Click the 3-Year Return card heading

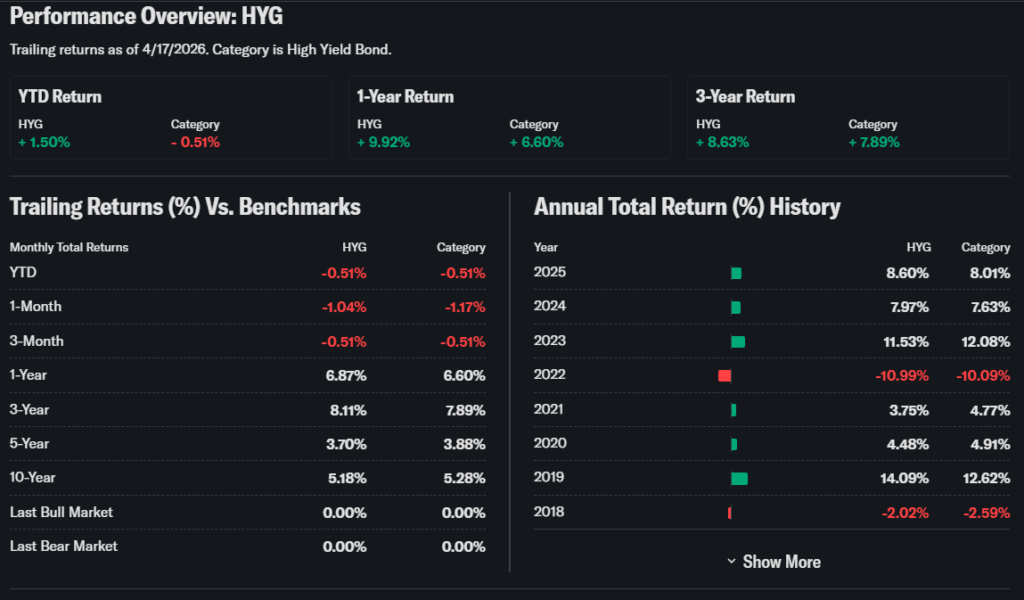(x=745, y=97)
